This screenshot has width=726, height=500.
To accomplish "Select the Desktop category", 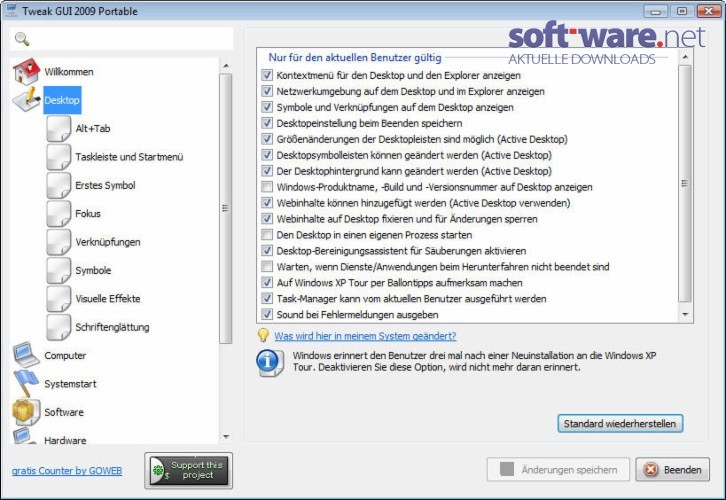I will coord(62,100).
